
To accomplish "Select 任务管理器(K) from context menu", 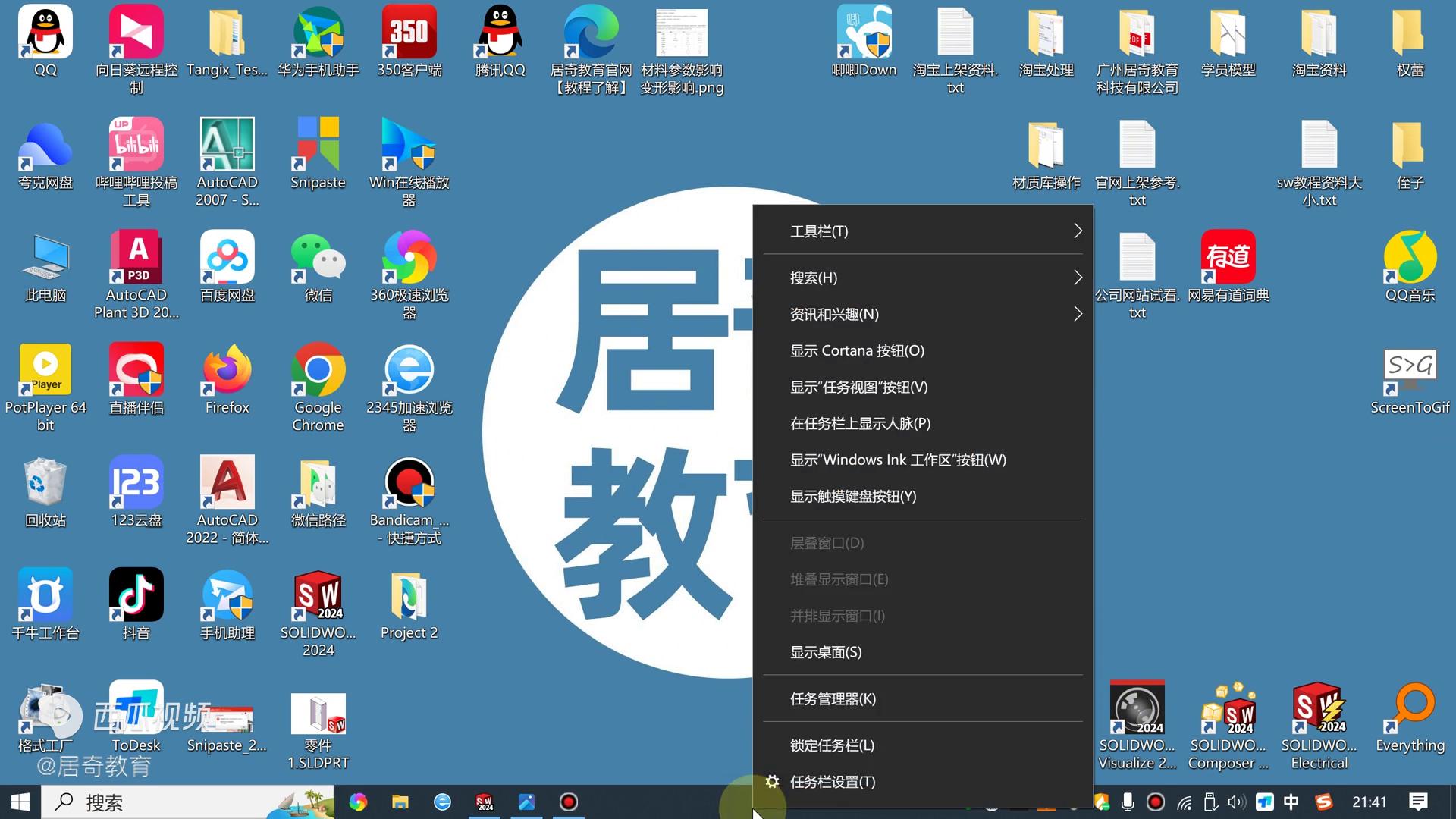I will [833, 699].
